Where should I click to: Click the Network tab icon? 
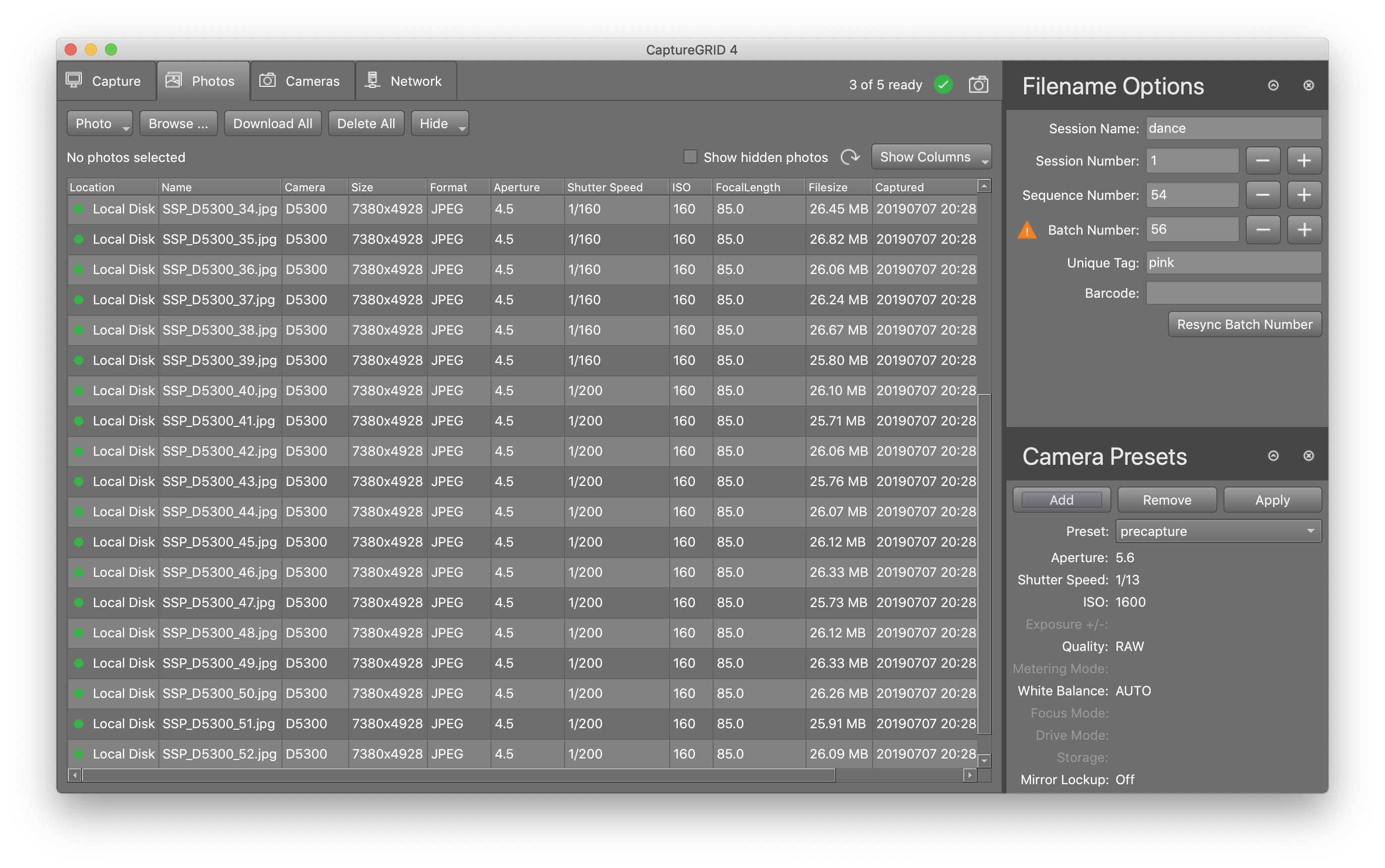click(371, 82)
